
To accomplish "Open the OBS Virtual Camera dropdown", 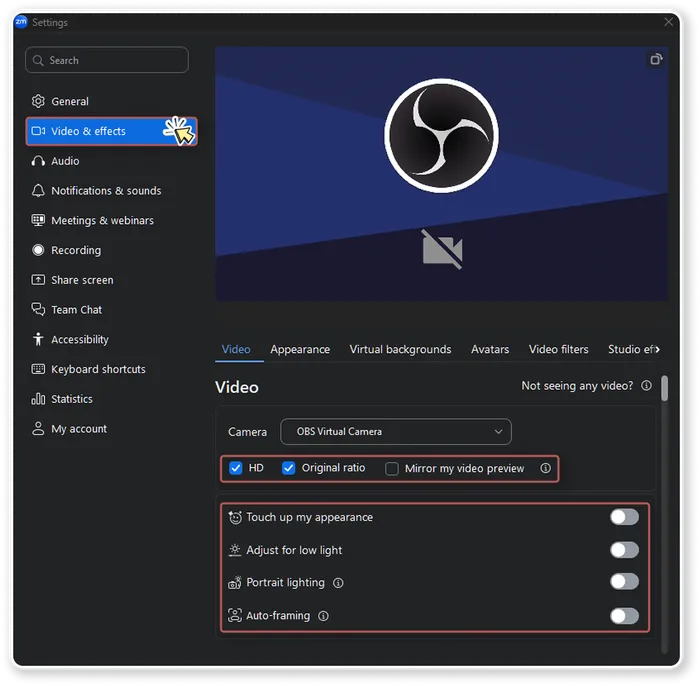I will tap(396, 432).
